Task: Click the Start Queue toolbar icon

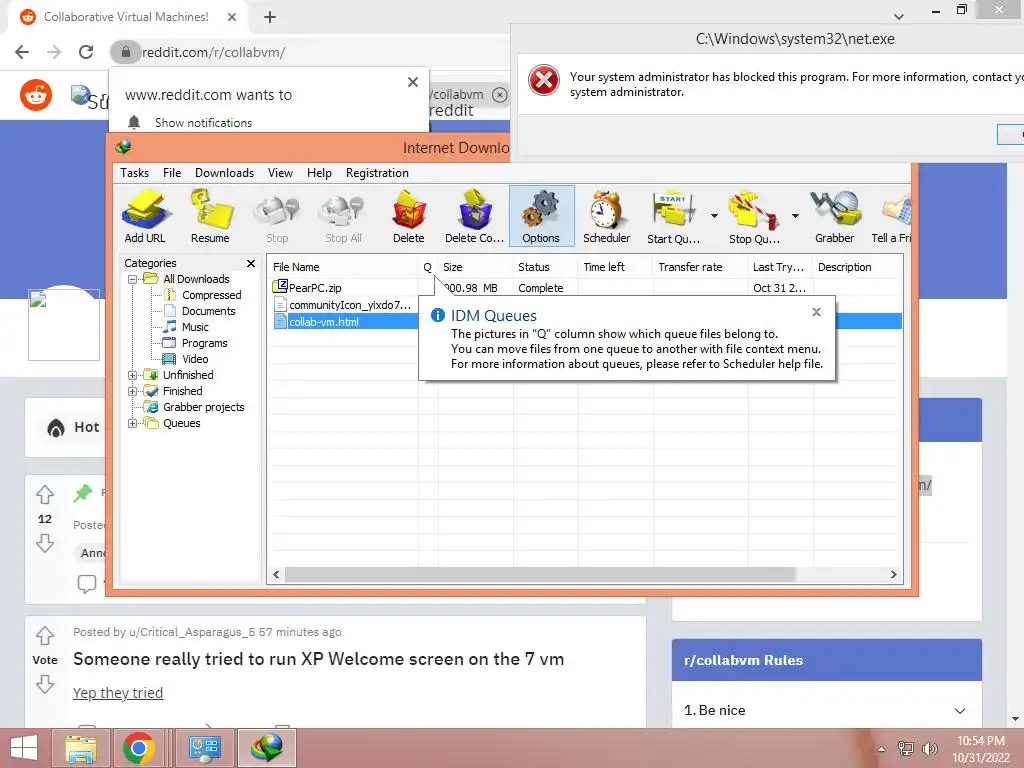Action: tap(673, 216)
